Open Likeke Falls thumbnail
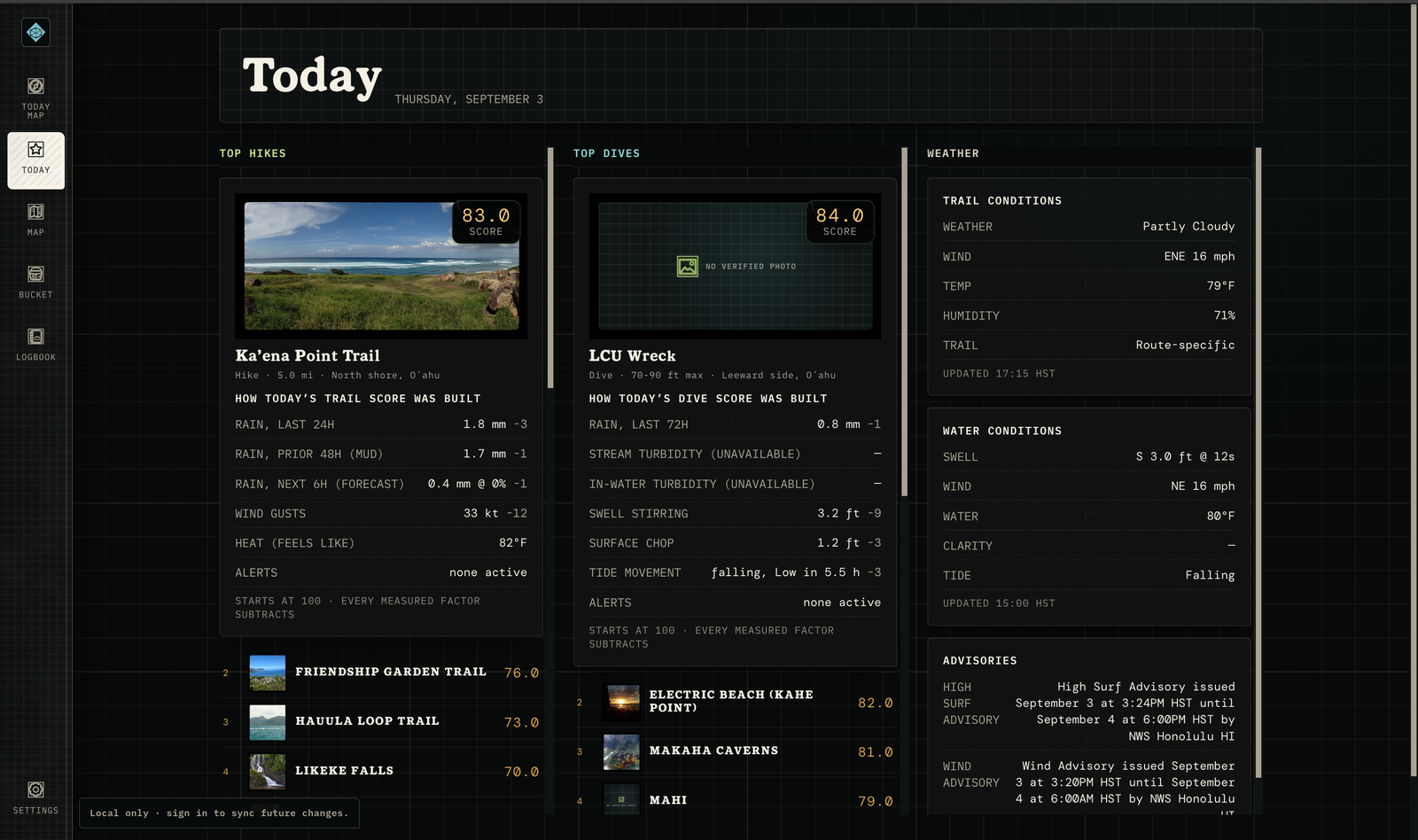Image resolution: width=1418 pixels, height=840 pixels. pyautogui.click(x=268, y=772)
